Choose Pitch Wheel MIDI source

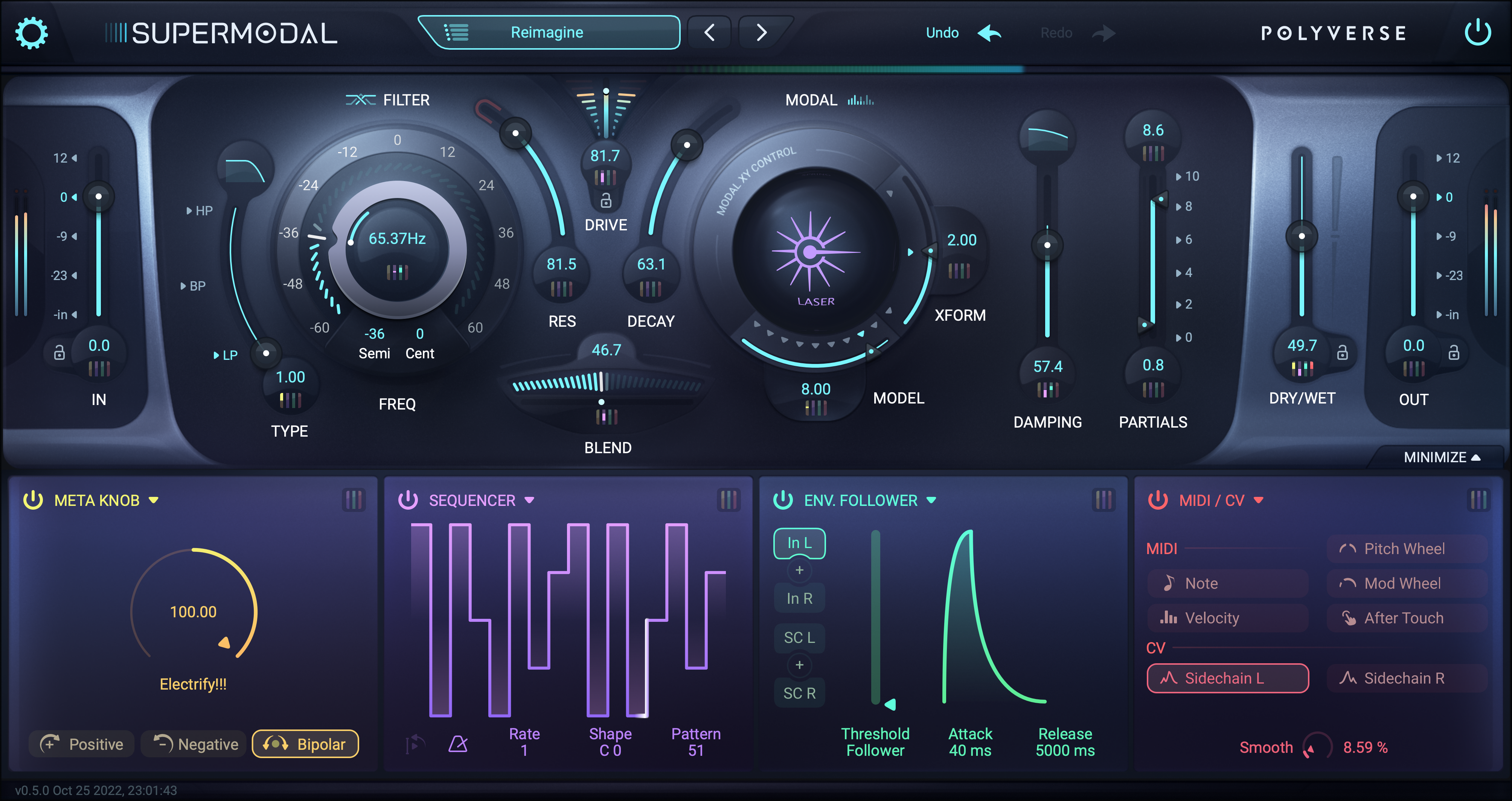coord(1407,549)
